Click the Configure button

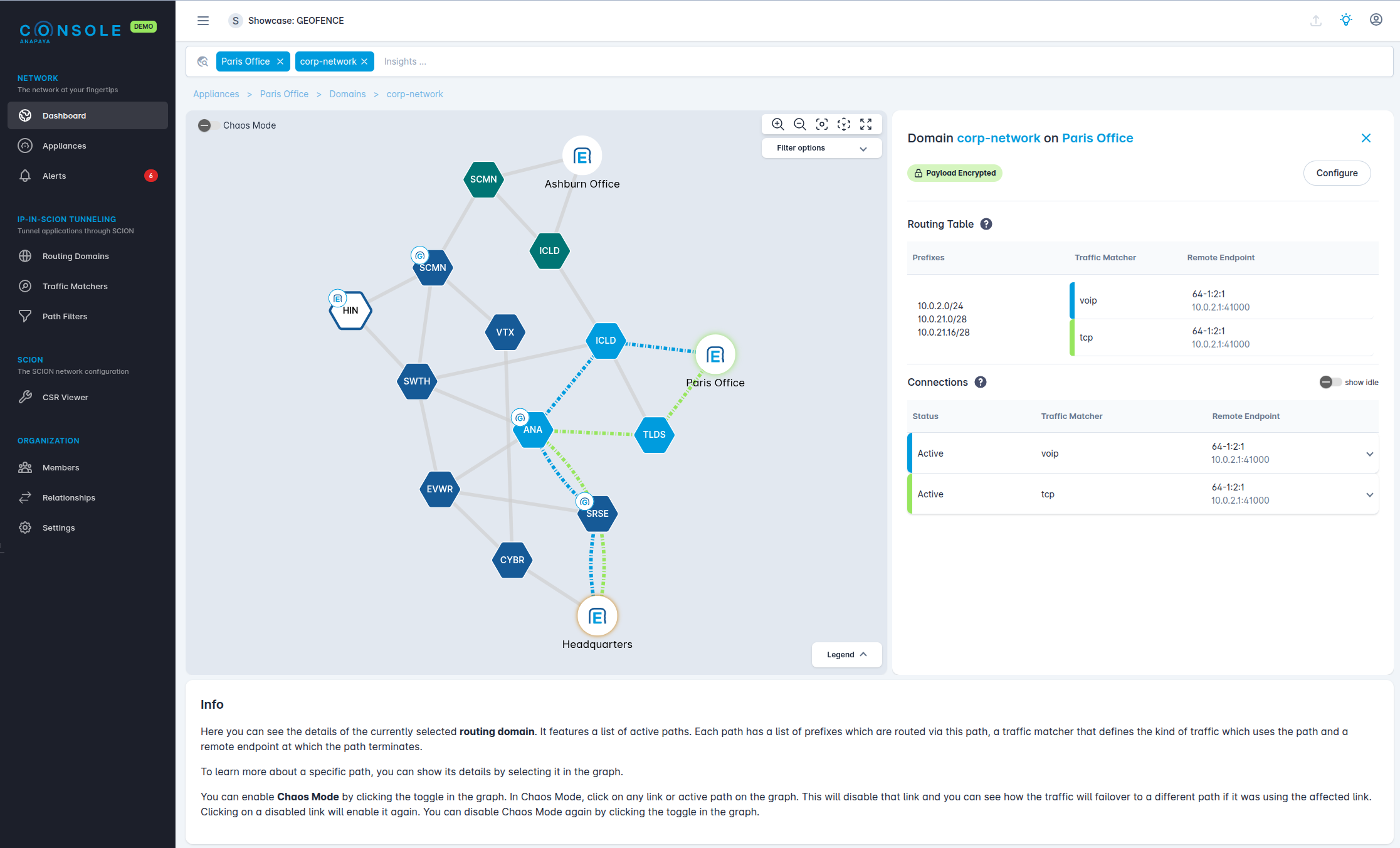click(x=1336, y=173)
